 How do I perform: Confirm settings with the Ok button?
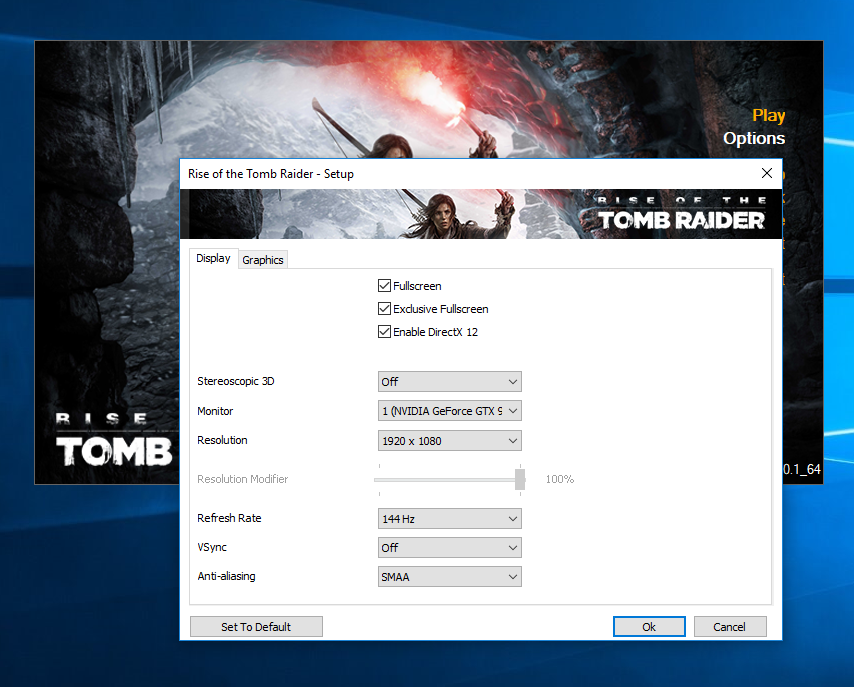[x=649, y=627]
